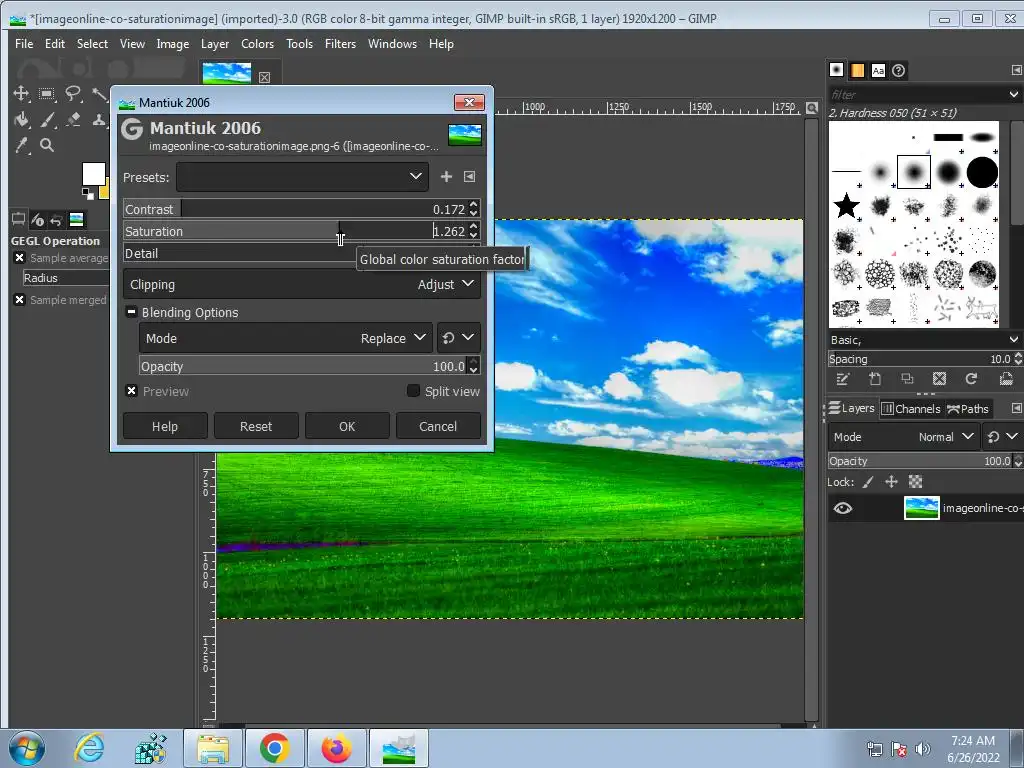Viewport: 1024px width, 768px height.
Task: Open the Patterns tab in right dock
Action: (857, 70)
